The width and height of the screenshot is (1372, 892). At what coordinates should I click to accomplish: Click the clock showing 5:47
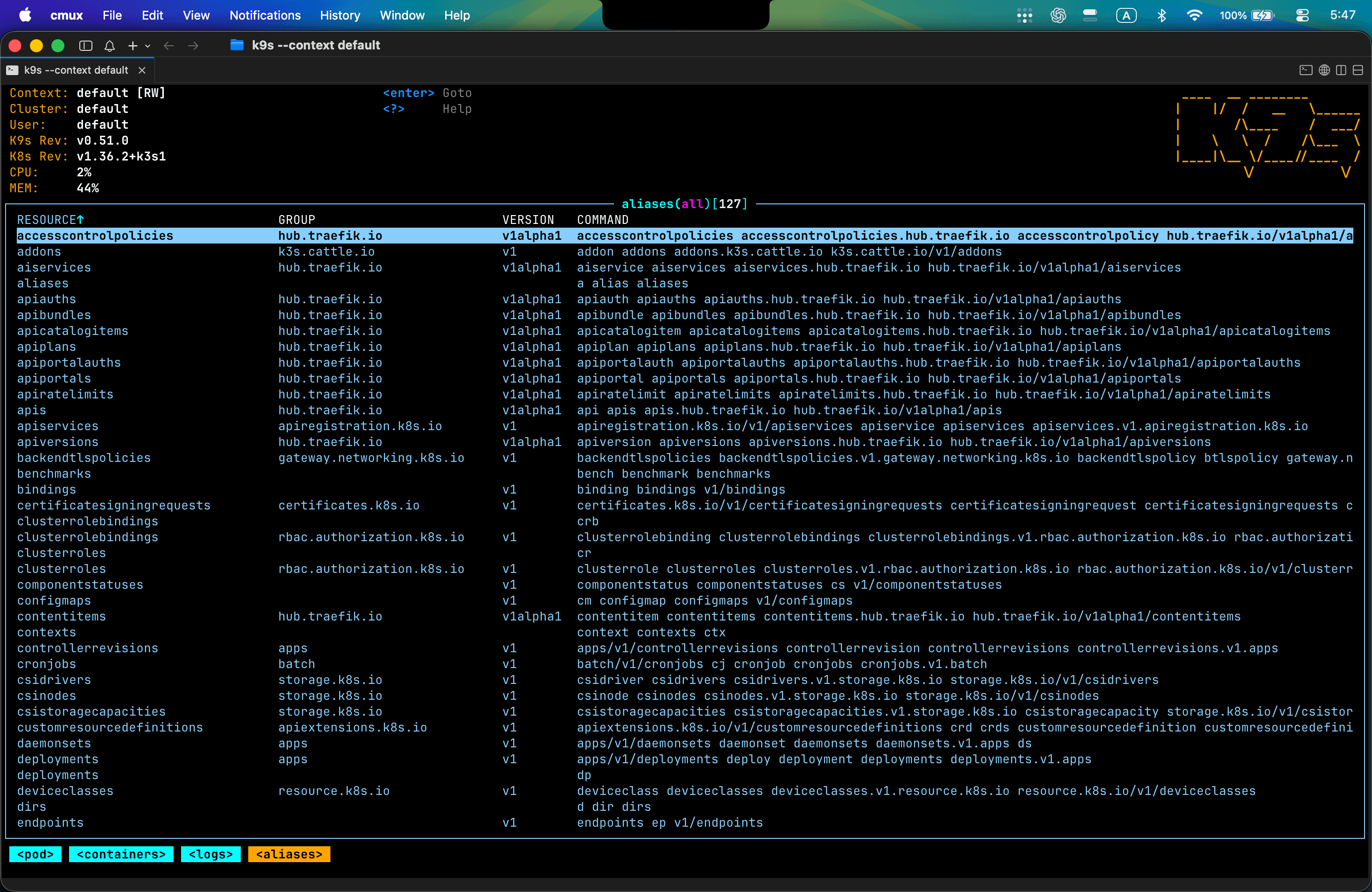coord(1343,15)
